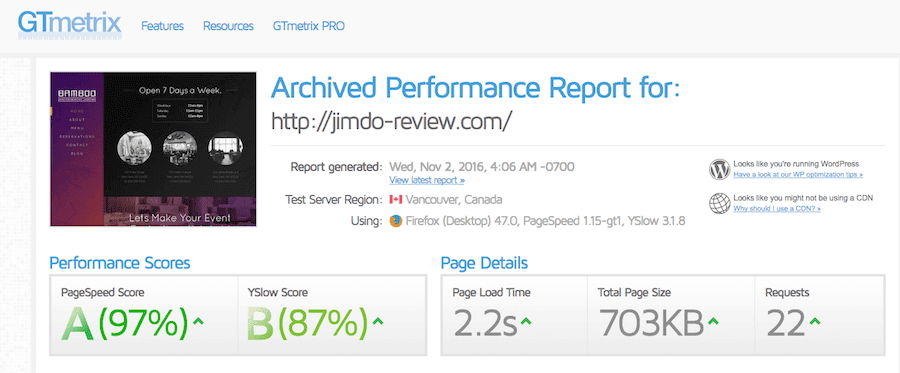This screenshot has height=373, width=900.
Task: Click the Bamboo site screenshot thumbnail
Action: 153,149
